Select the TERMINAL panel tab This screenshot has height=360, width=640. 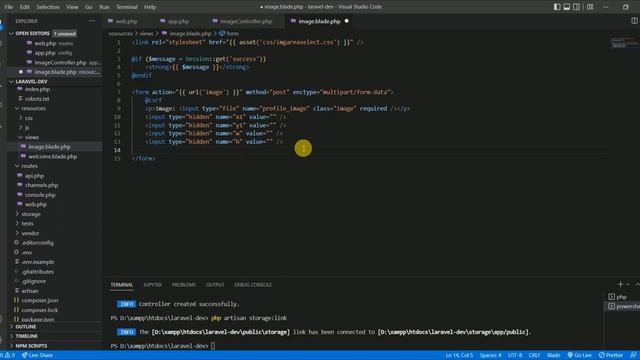pos(122,284)
